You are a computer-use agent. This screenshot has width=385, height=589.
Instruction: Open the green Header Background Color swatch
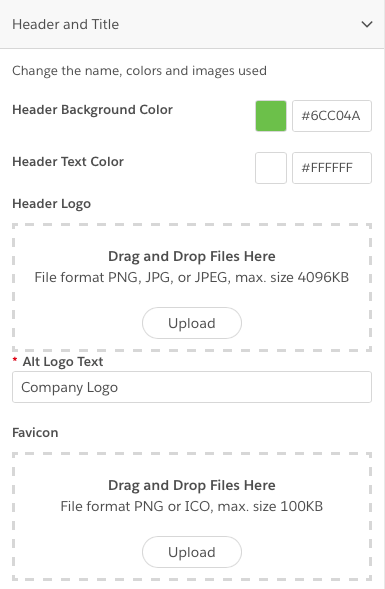point(271,116)
